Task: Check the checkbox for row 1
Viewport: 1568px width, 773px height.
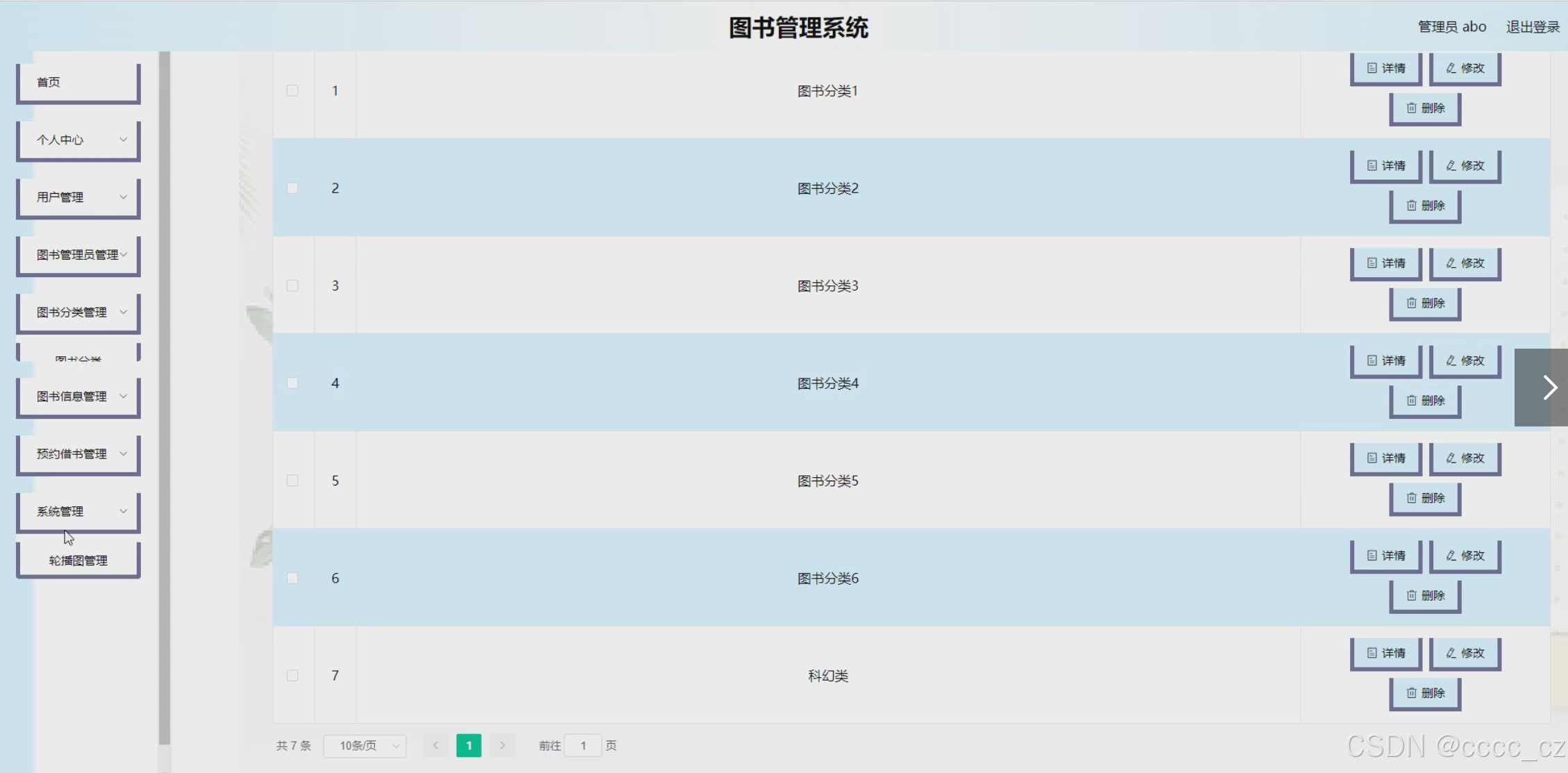Action: 292,91
